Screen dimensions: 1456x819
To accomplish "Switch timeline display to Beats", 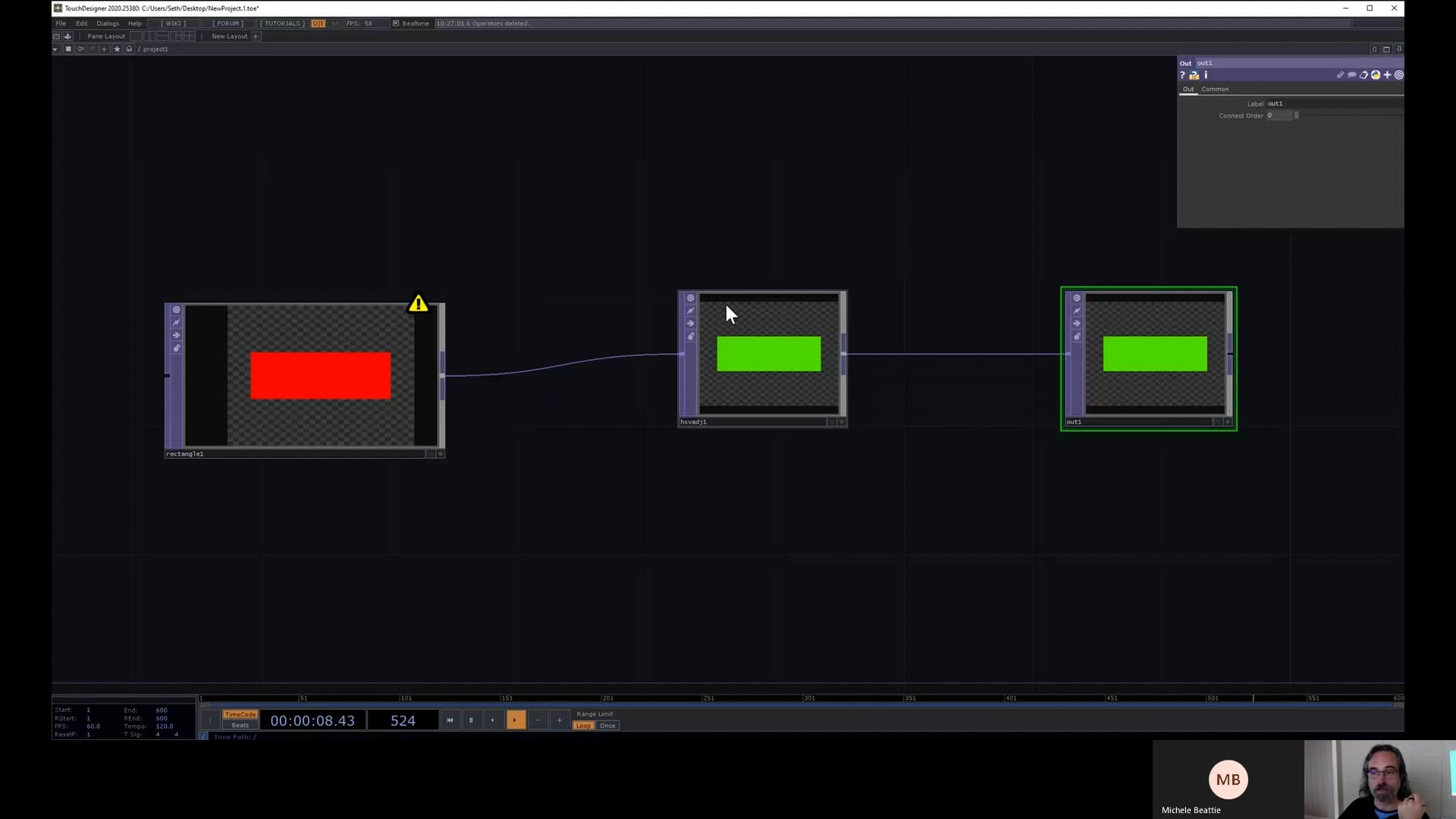I will 240,726.
